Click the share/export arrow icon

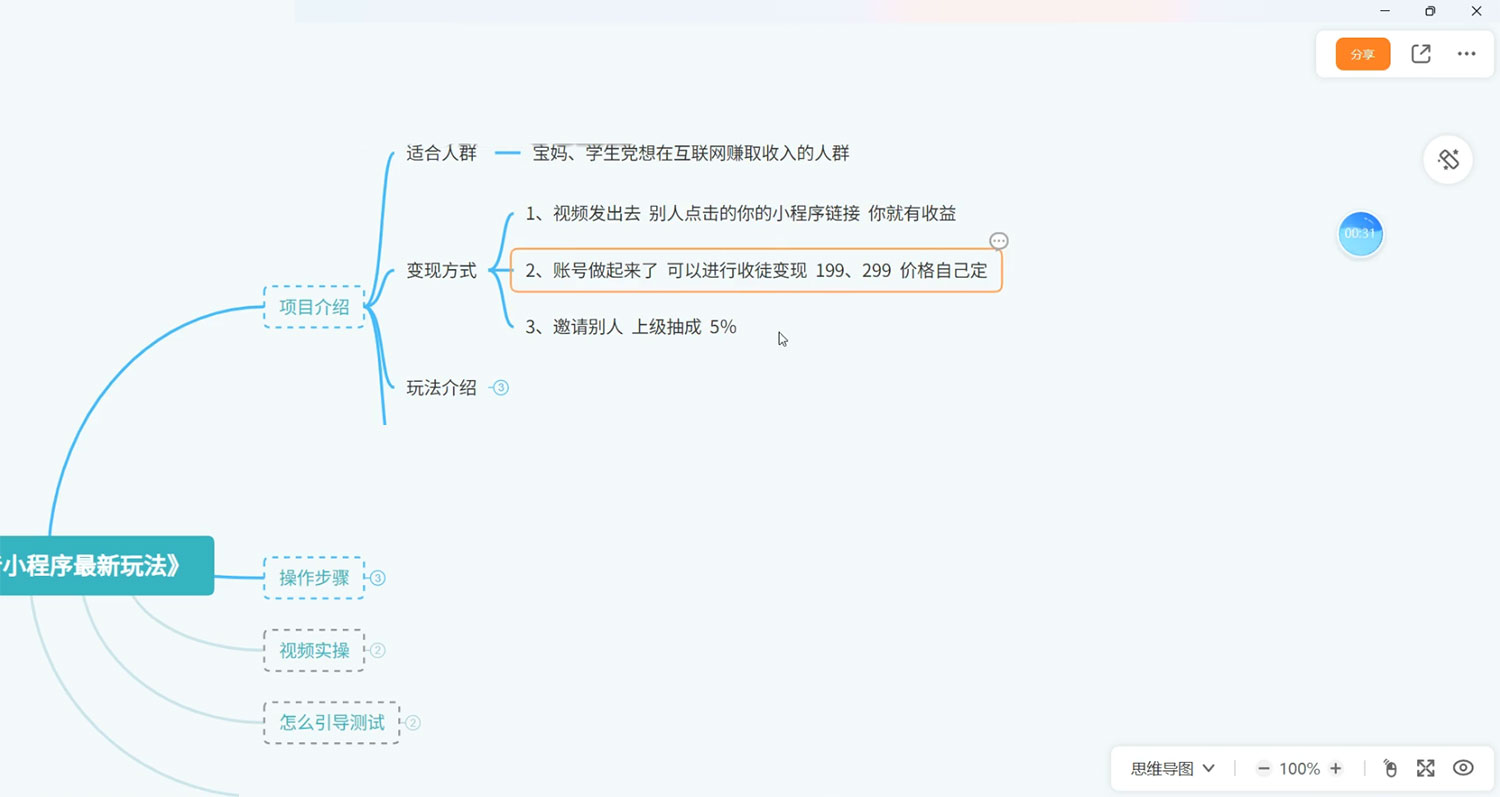click(1420, 54)
